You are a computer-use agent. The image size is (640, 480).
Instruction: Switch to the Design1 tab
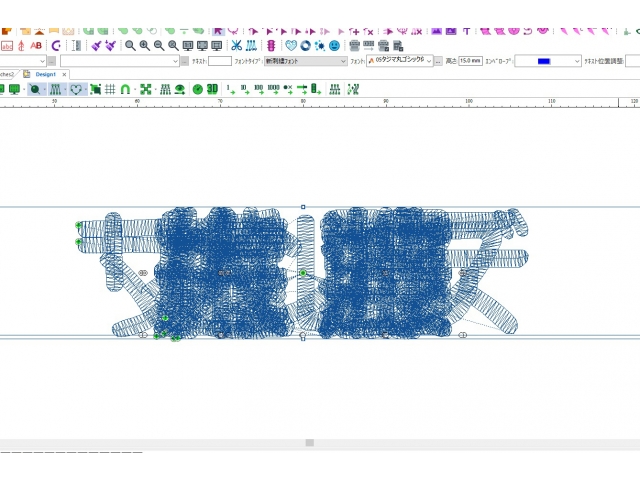[x=45, y=74]
